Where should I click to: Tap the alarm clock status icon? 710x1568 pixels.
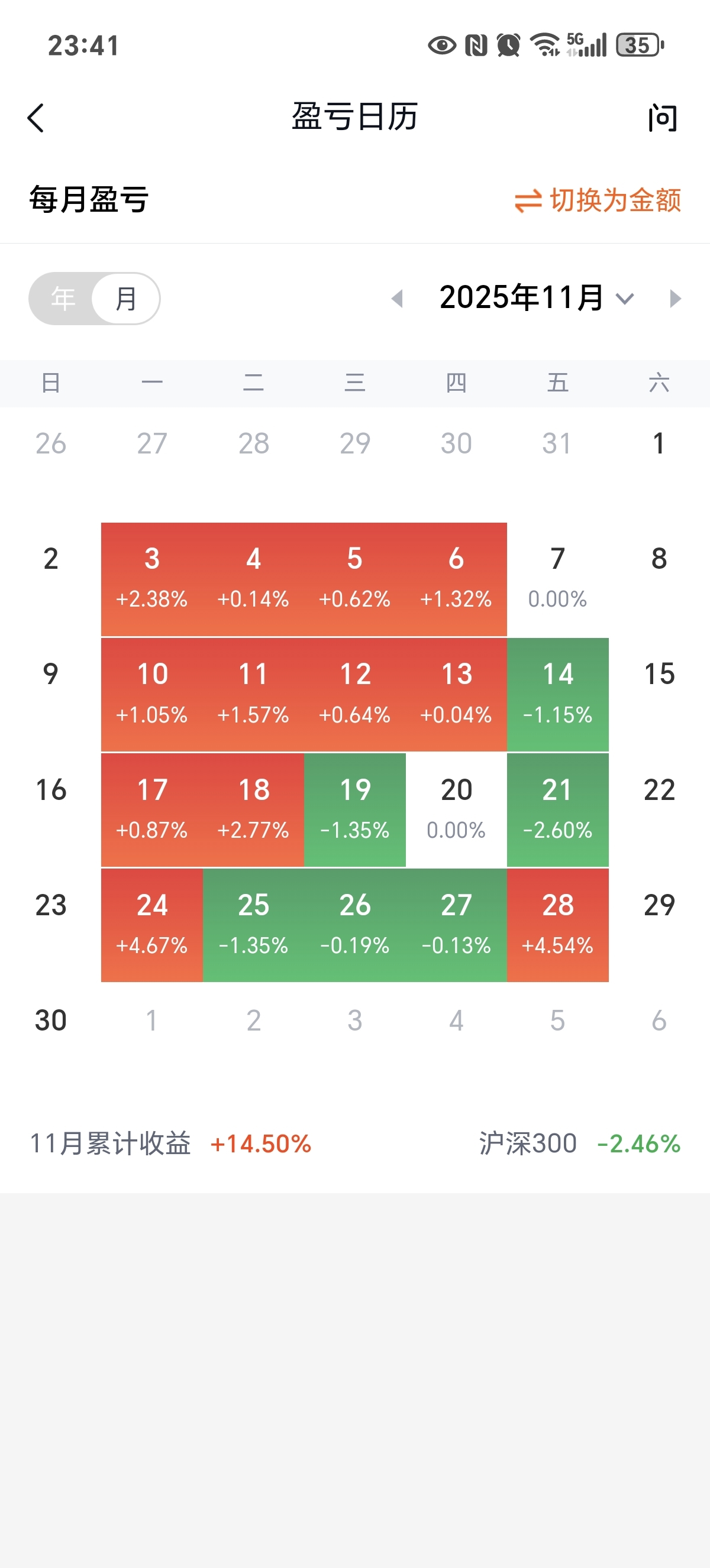pos(508,45)
